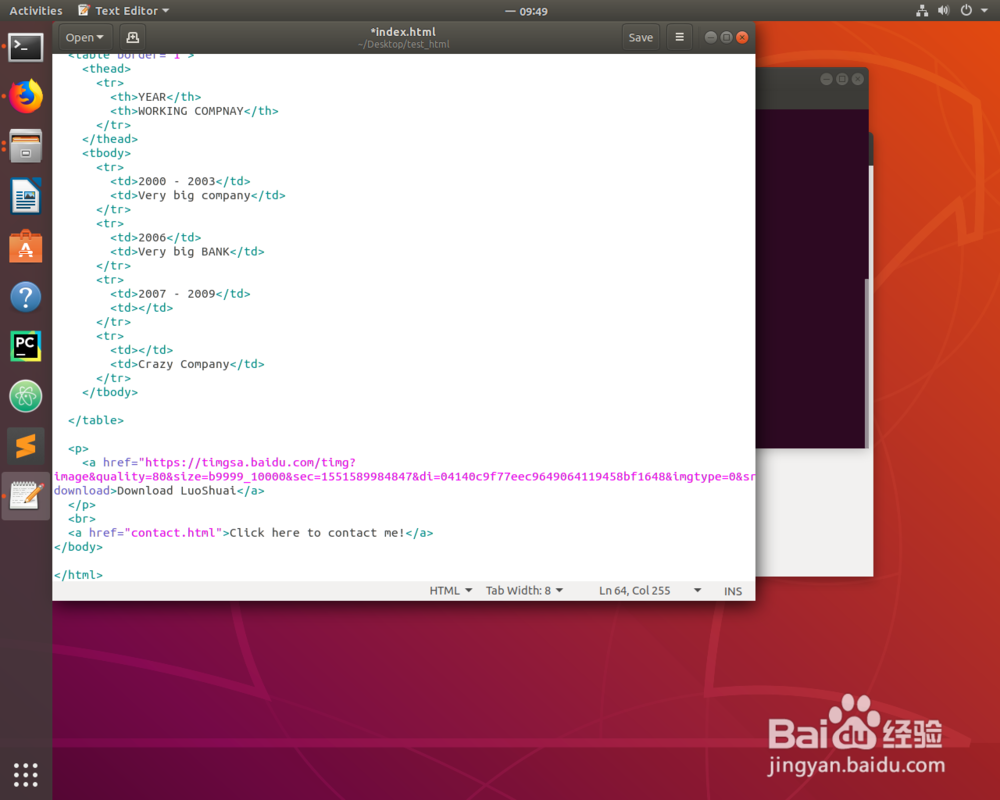Open the clock showing 09:49

pyautogui.click(x=527, y=11)
